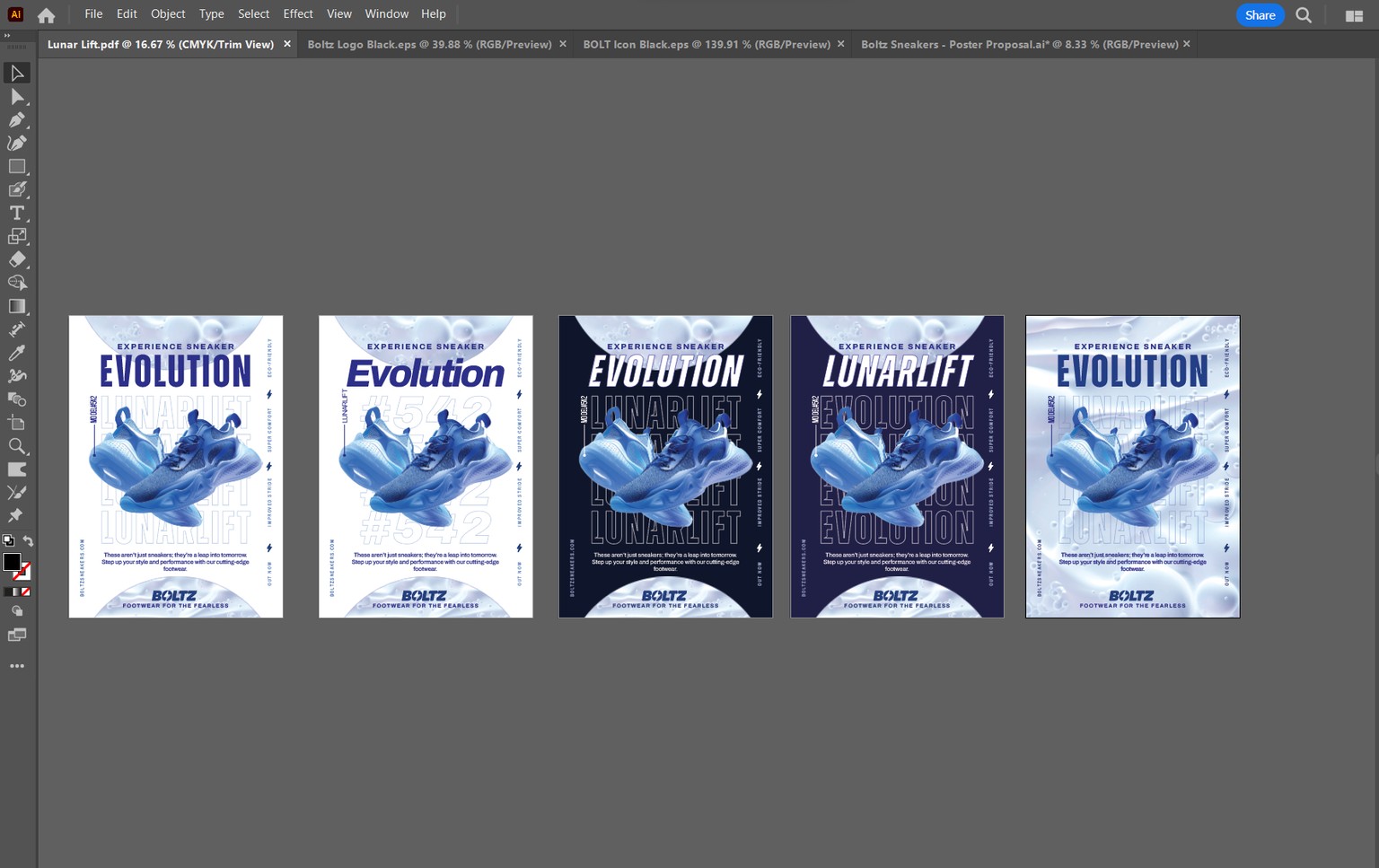
Task: Set paint mode to None
Action: click(26, 592)
